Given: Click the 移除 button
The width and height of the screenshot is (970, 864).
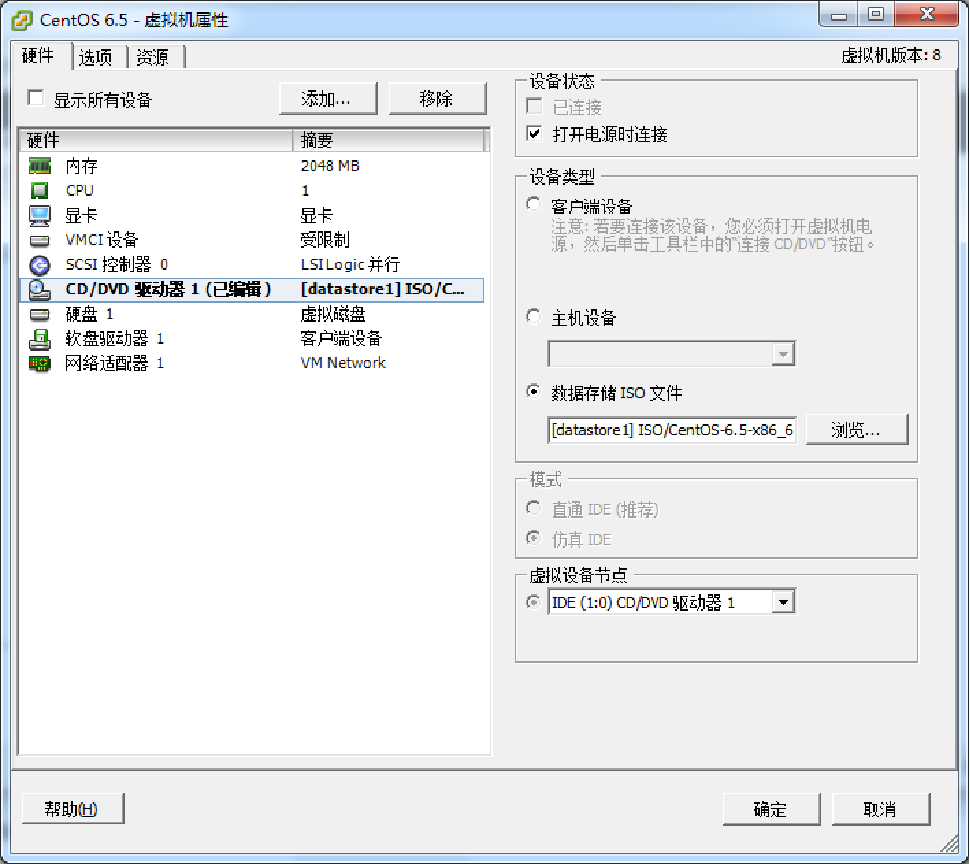Looking at the screenshot, I should [x=437, y=99].
